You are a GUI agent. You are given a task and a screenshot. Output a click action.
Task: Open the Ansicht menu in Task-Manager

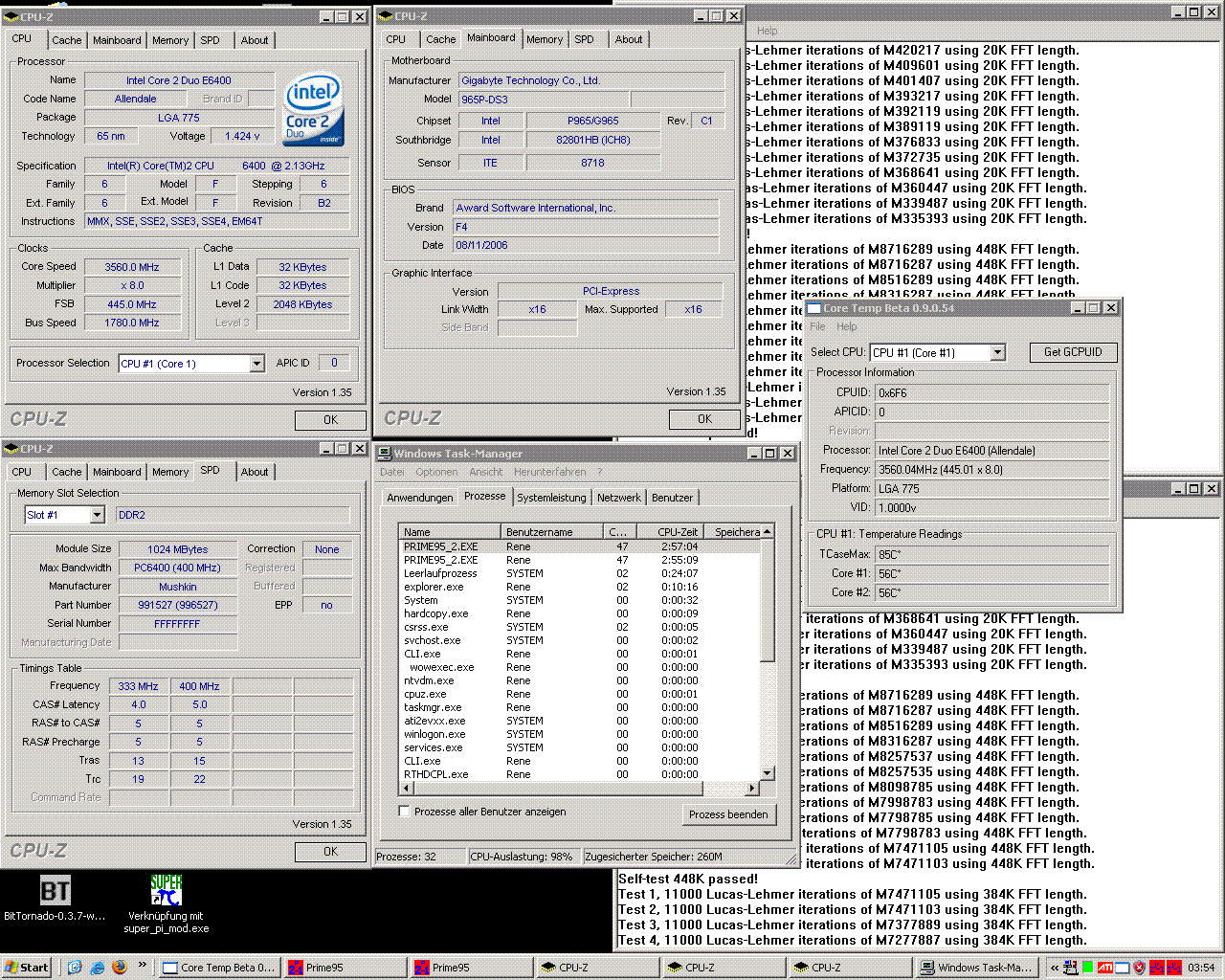(485, 472)
